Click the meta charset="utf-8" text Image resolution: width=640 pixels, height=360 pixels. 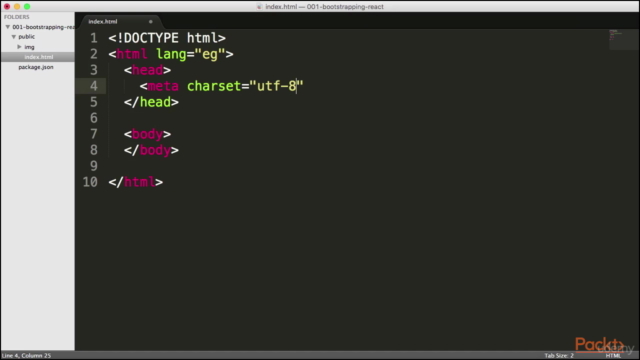click(222, 86)
